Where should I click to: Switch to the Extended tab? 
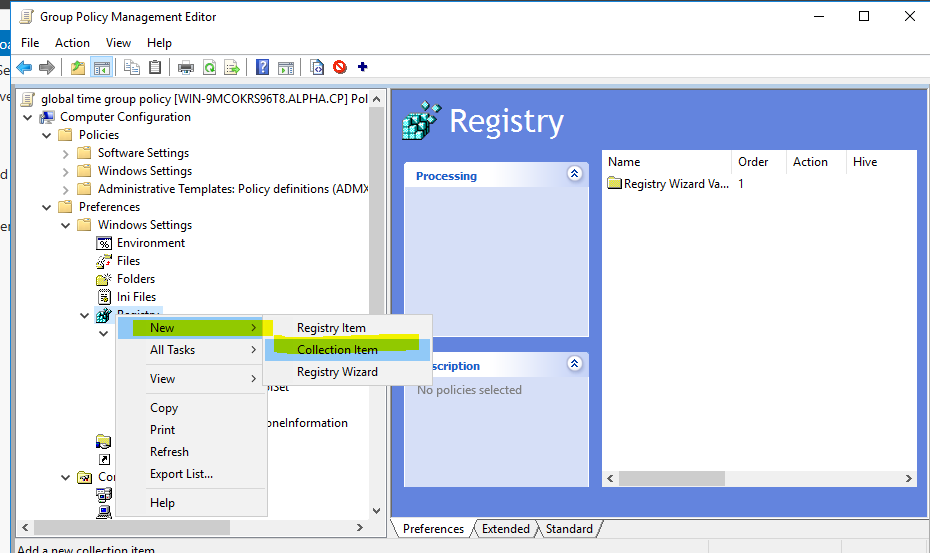[505, 529]
